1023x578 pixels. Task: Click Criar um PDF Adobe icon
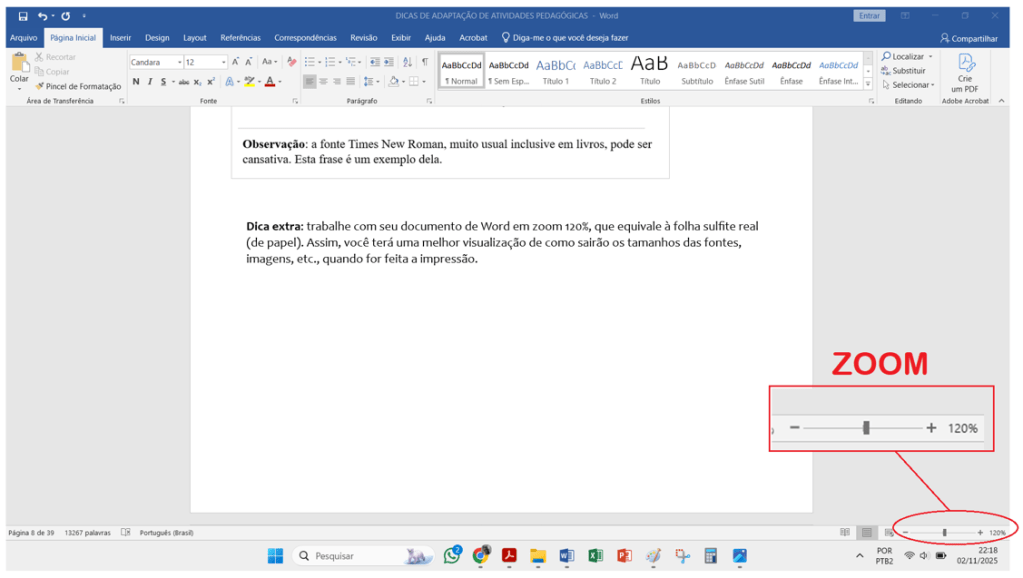(965, 72)
